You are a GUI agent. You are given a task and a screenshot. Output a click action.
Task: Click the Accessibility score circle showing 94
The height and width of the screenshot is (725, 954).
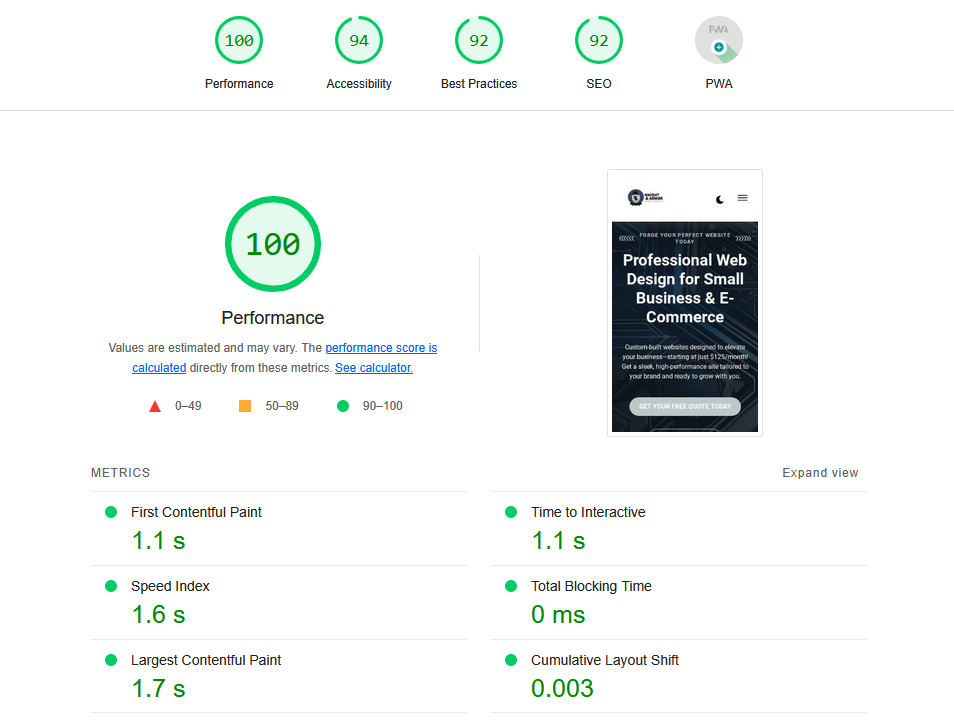pyautogui.click(x=359, y=40)
